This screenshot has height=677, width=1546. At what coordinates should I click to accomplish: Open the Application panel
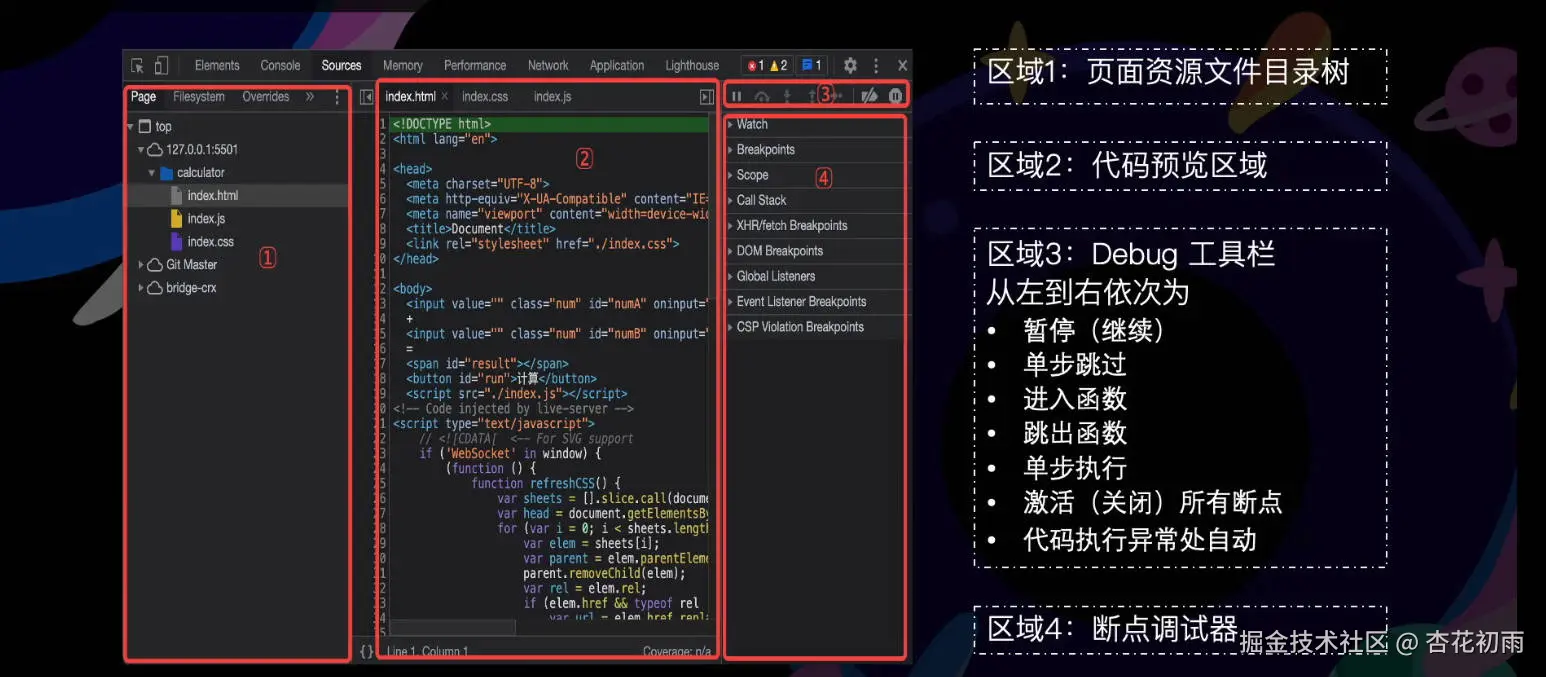[617, 66]
